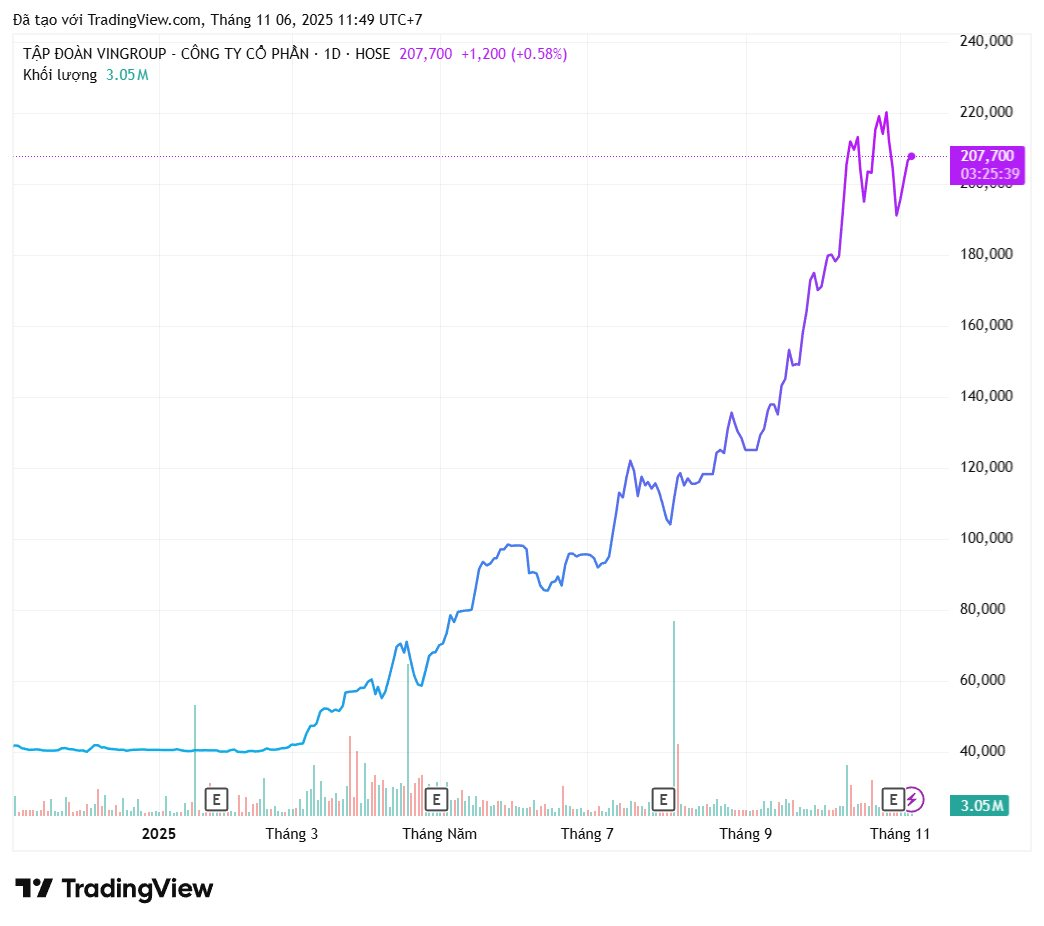
Task: Select the Tháng 9 date label
Action: coord(746,833)
